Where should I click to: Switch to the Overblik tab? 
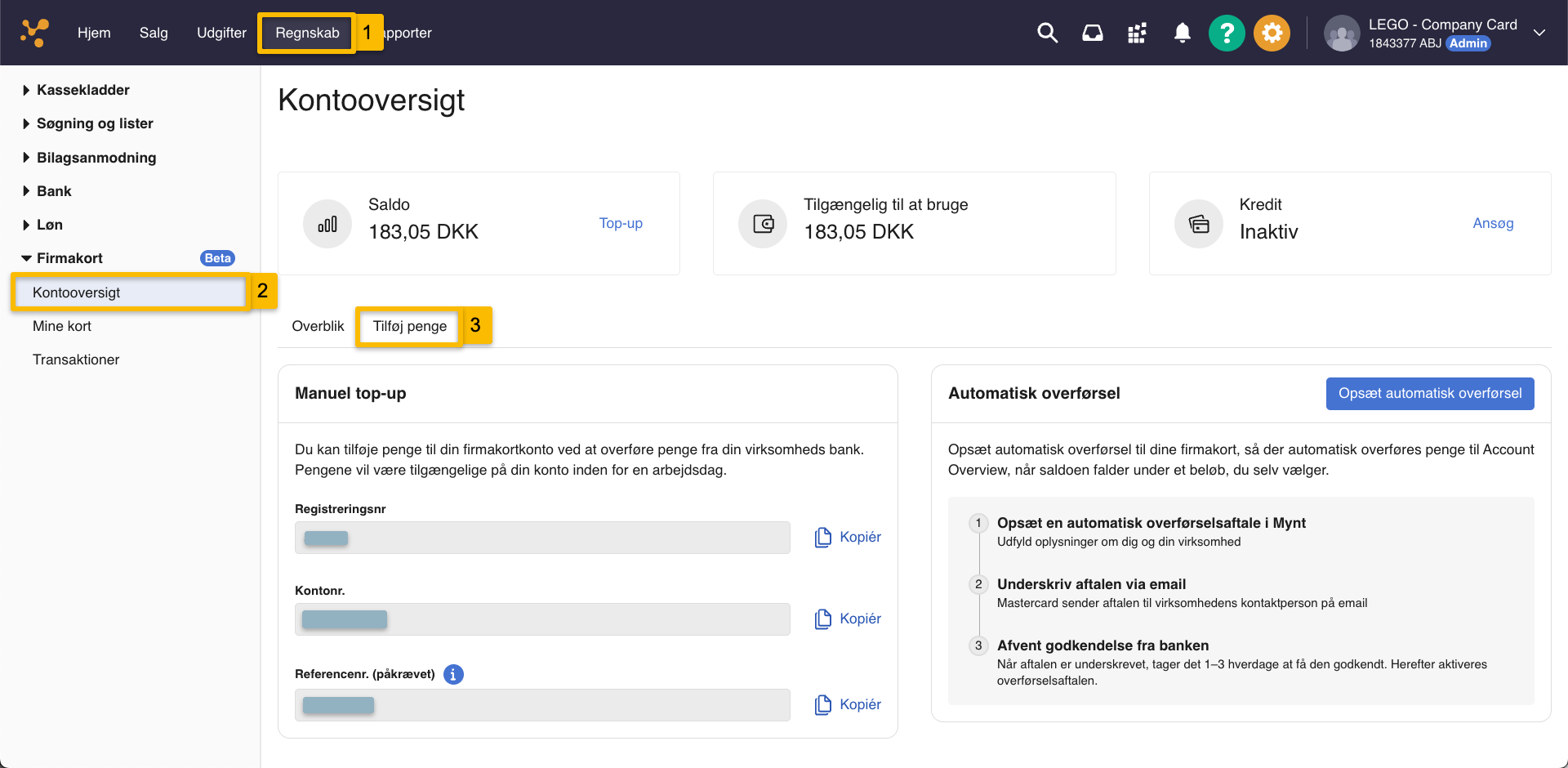pyautogui.click(x=318, y=326)
